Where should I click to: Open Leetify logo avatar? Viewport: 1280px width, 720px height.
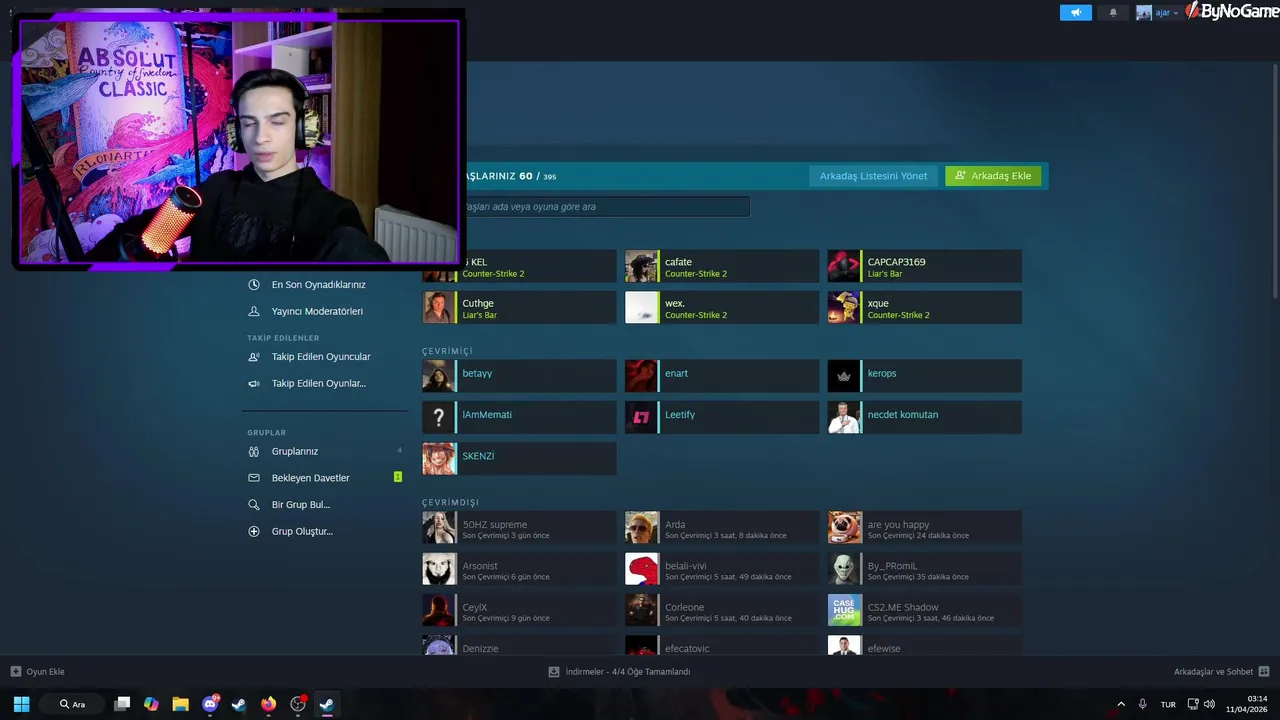pos(642,417)
